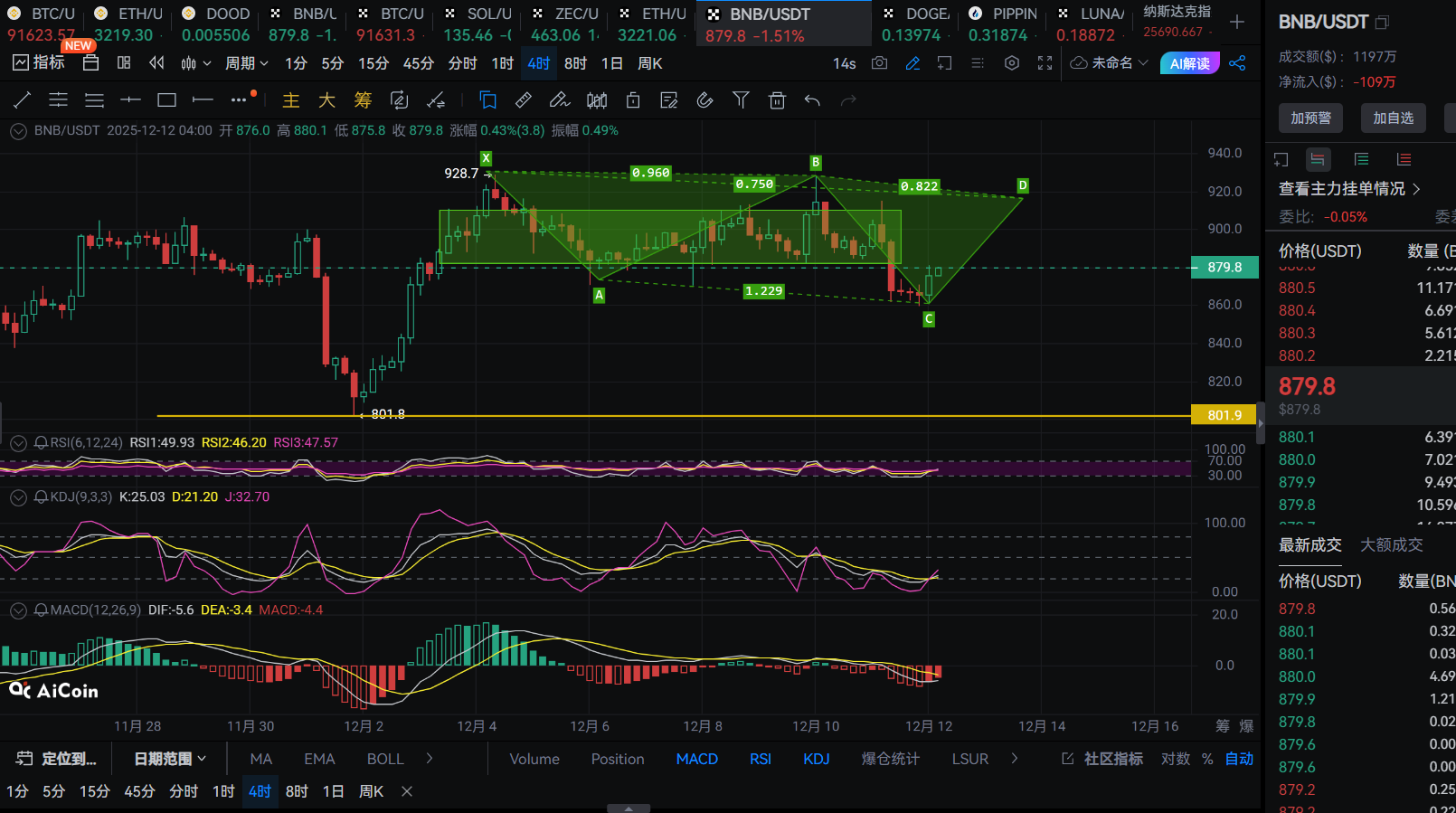
Task: Take a chart screenshot with camera icon
Action: pyautogui.click(x=879, y=63)
